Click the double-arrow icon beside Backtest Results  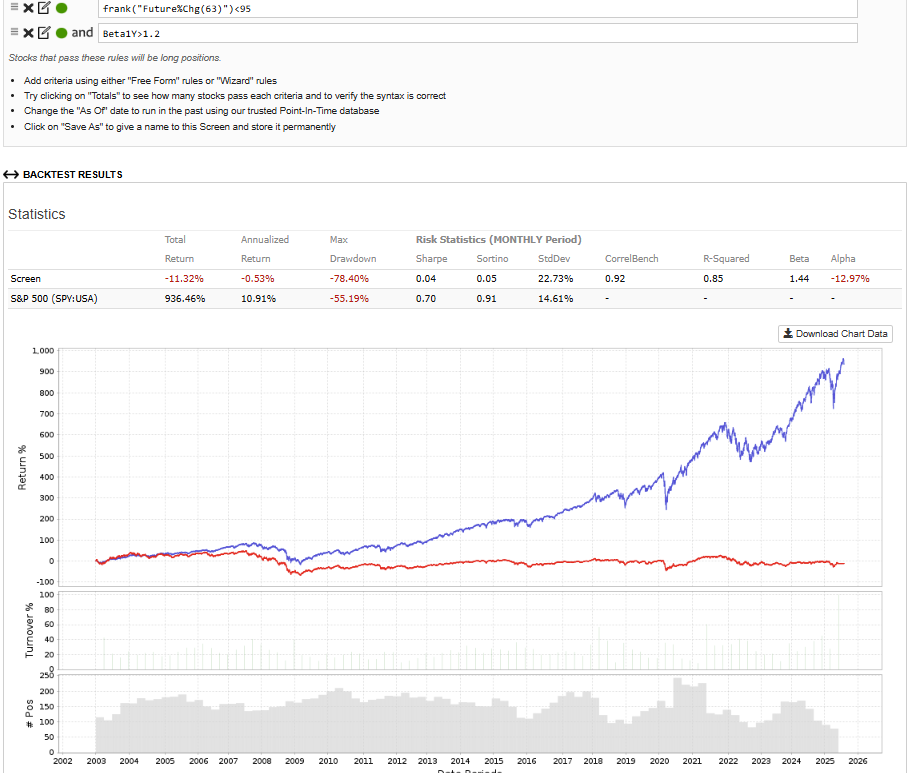(11, 175)
